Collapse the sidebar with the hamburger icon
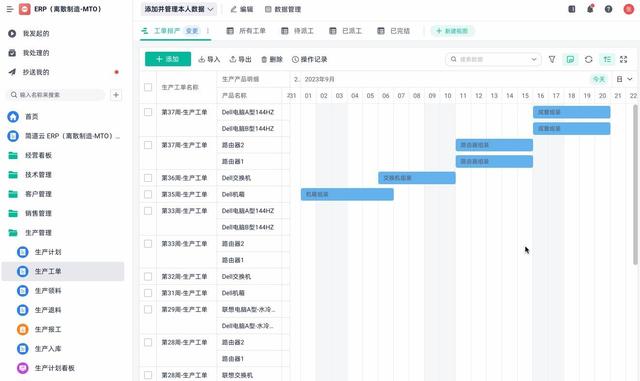Viewport: 640px width, 381px height. tap(10, 9)
